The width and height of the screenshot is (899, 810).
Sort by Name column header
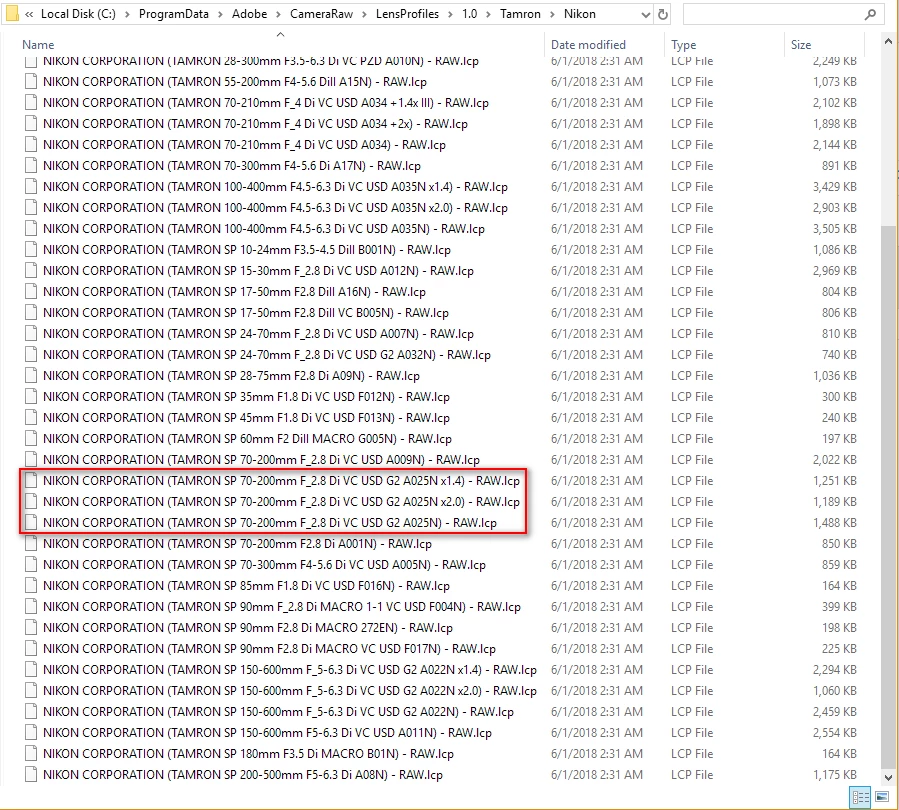click(38, 45)
